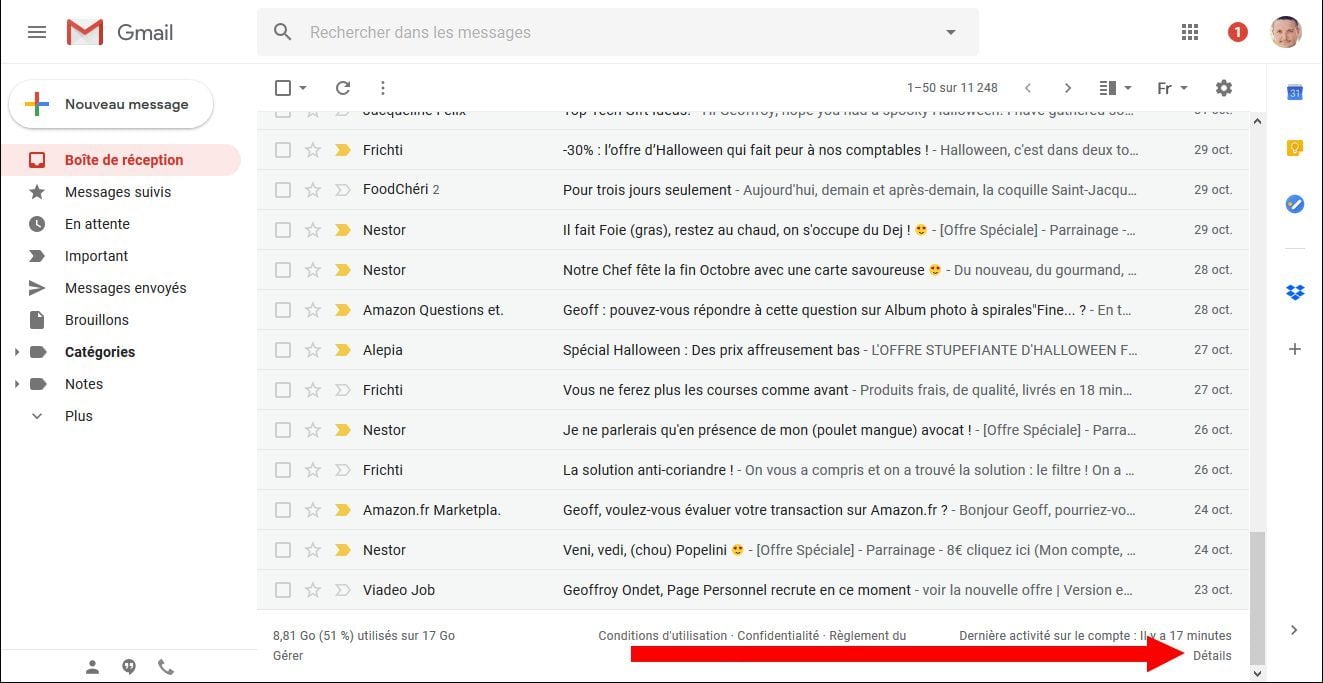Open the Contacts icon below the sidebar
1323x683 pixels.
click(93, 667)
